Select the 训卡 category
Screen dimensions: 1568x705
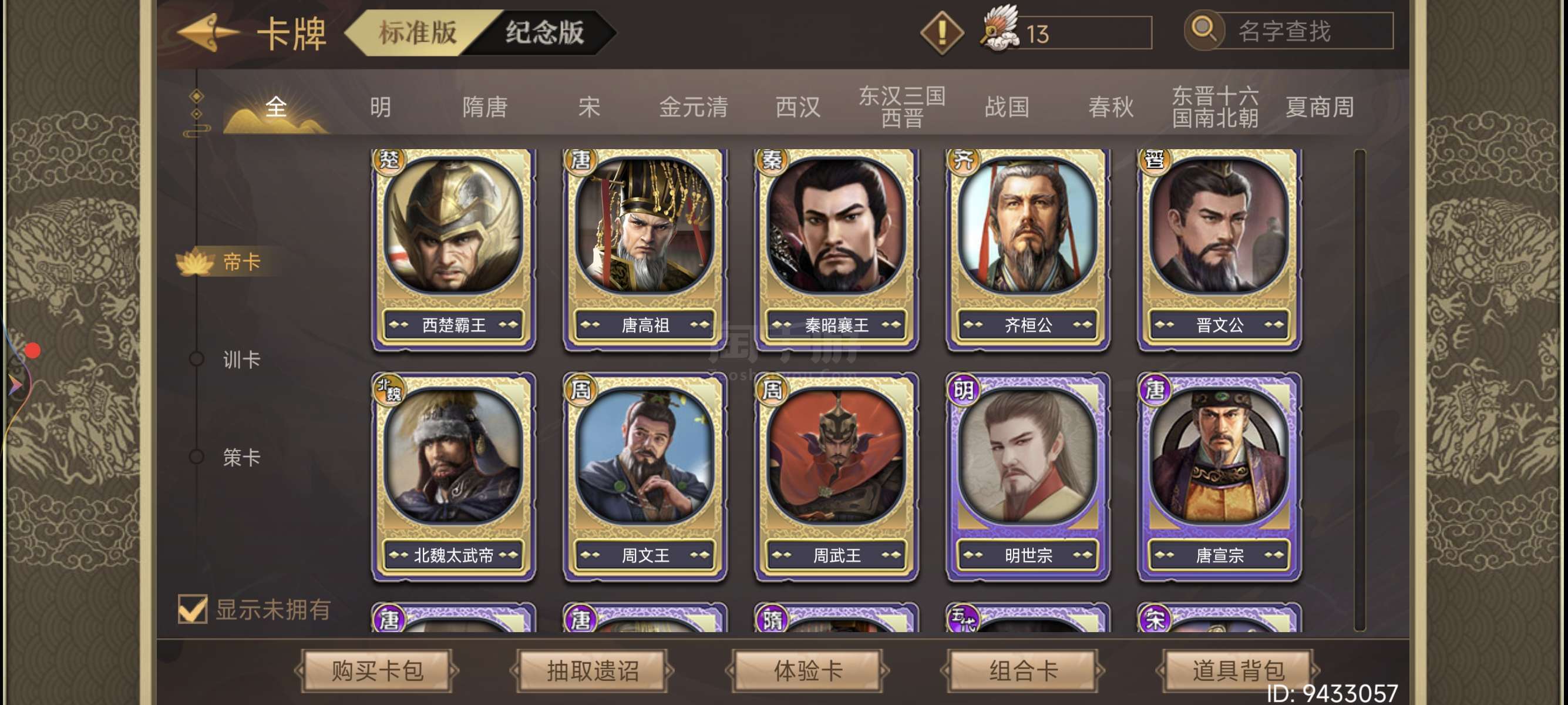[x=241, y=359]
